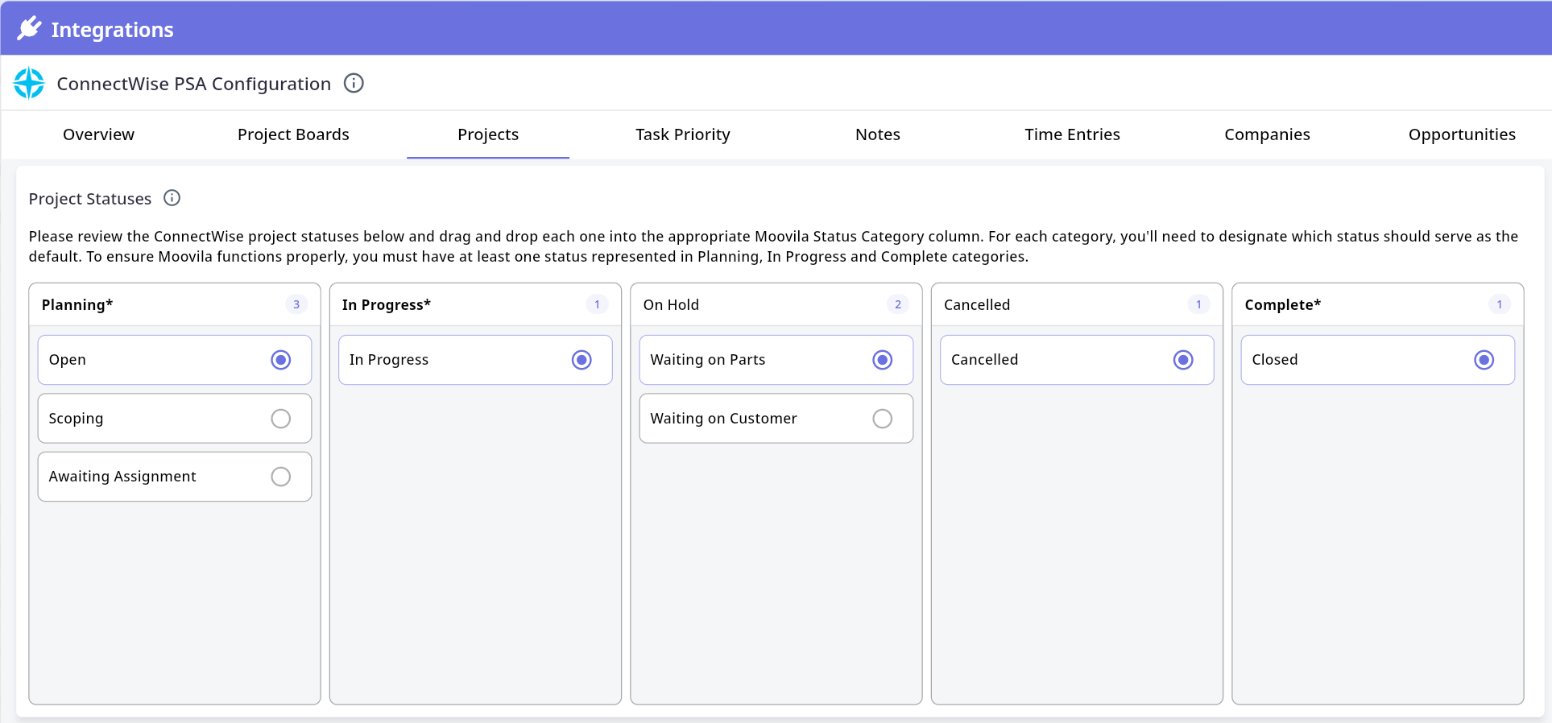
Task: Click the Planning column count badge
Action: pyautogui.click(x=296, y=305)
